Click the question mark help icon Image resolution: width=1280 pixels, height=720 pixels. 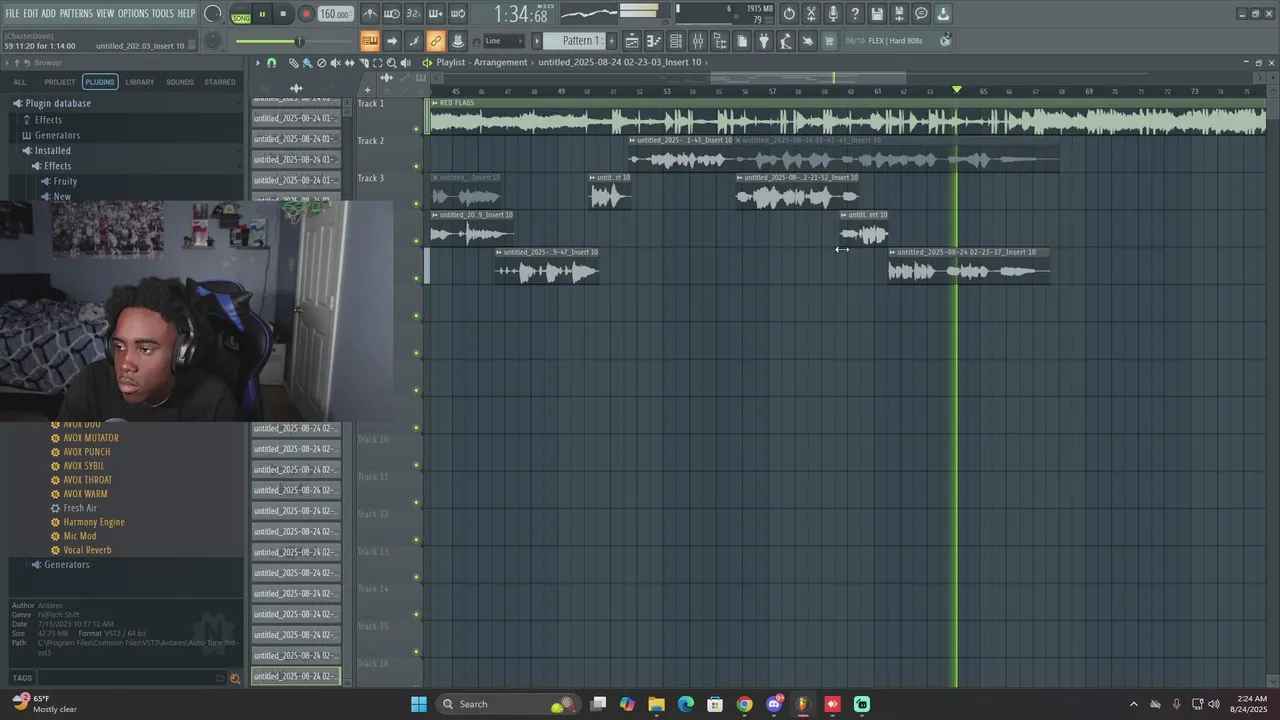point(855,14)
